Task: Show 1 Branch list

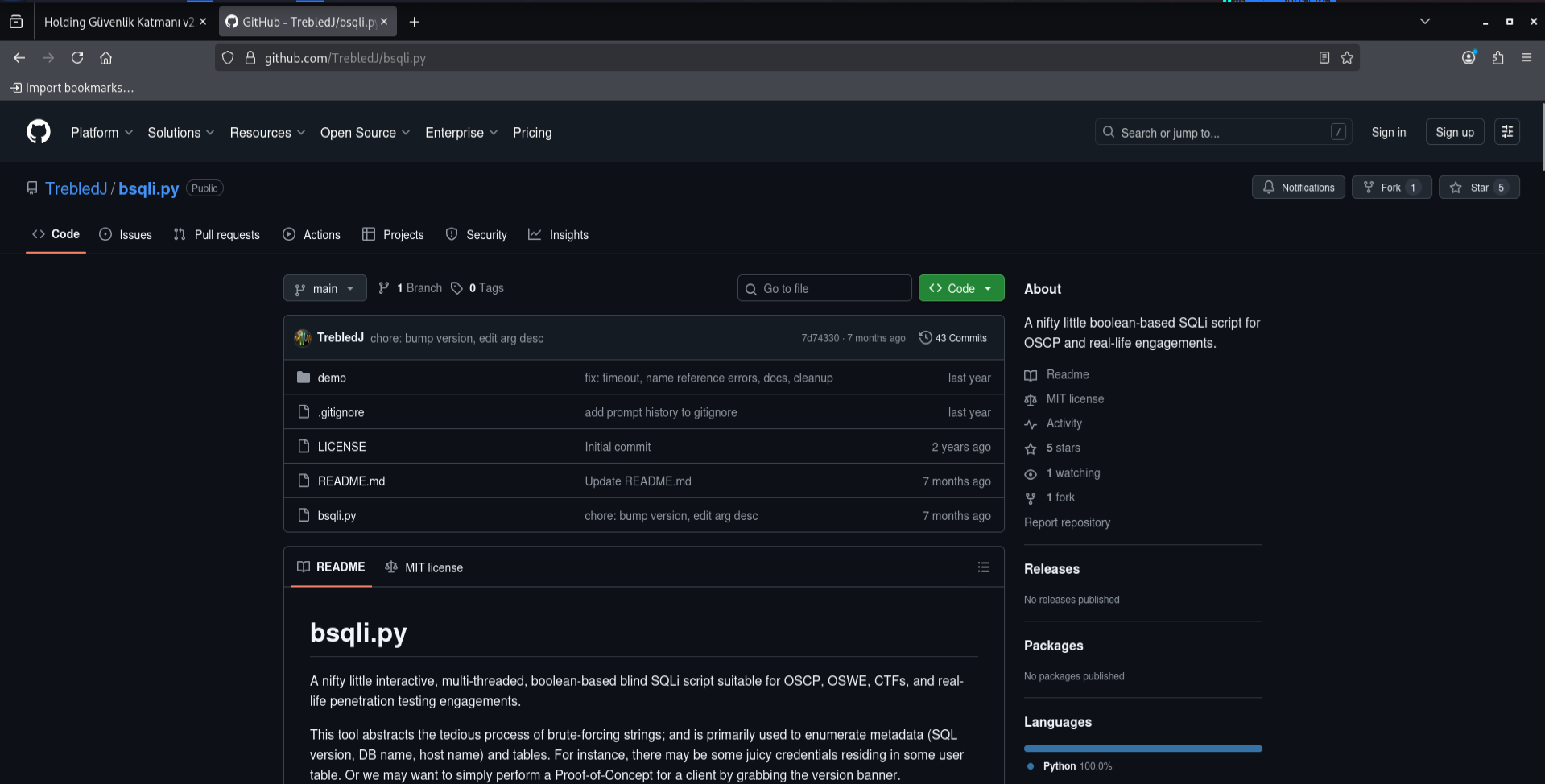Action: [411, 288]
